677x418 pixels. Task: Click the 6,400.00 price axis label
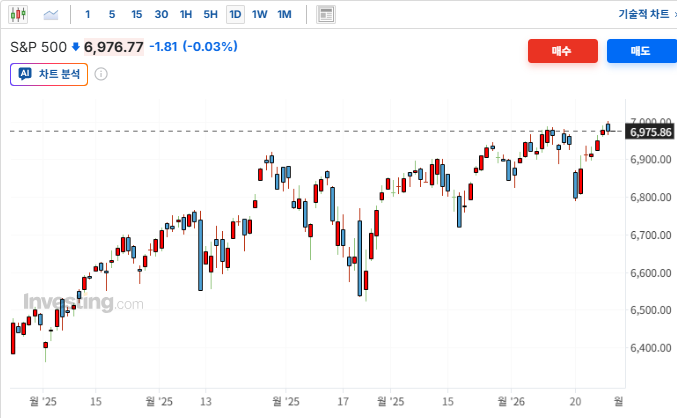coord(651,348)
